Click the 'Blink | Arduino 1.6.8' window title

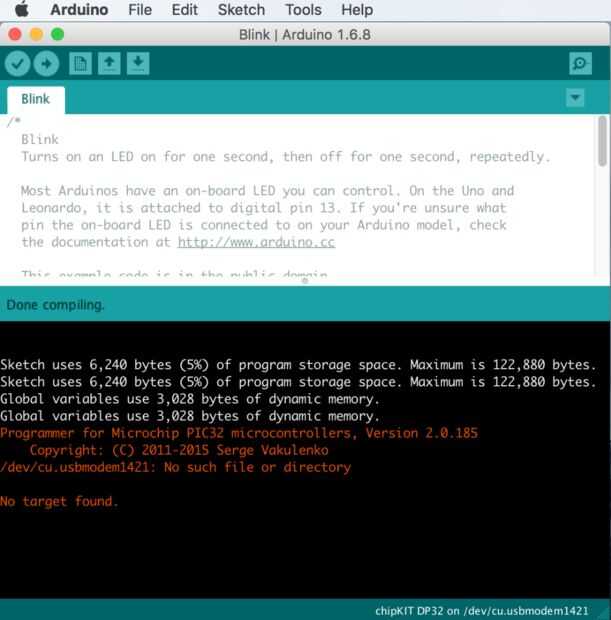click(x=305, y=35)
